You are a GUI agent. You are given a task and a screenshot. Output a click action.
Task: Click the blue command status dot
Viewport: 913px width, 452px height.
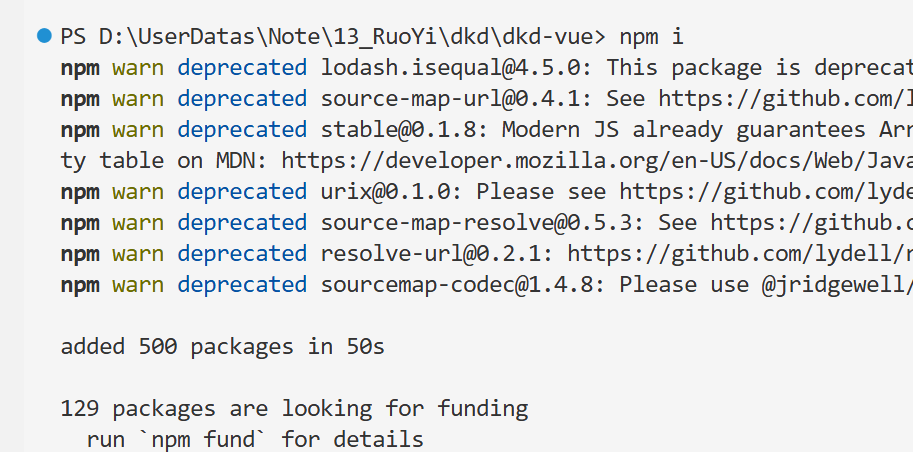coord(44,36)
